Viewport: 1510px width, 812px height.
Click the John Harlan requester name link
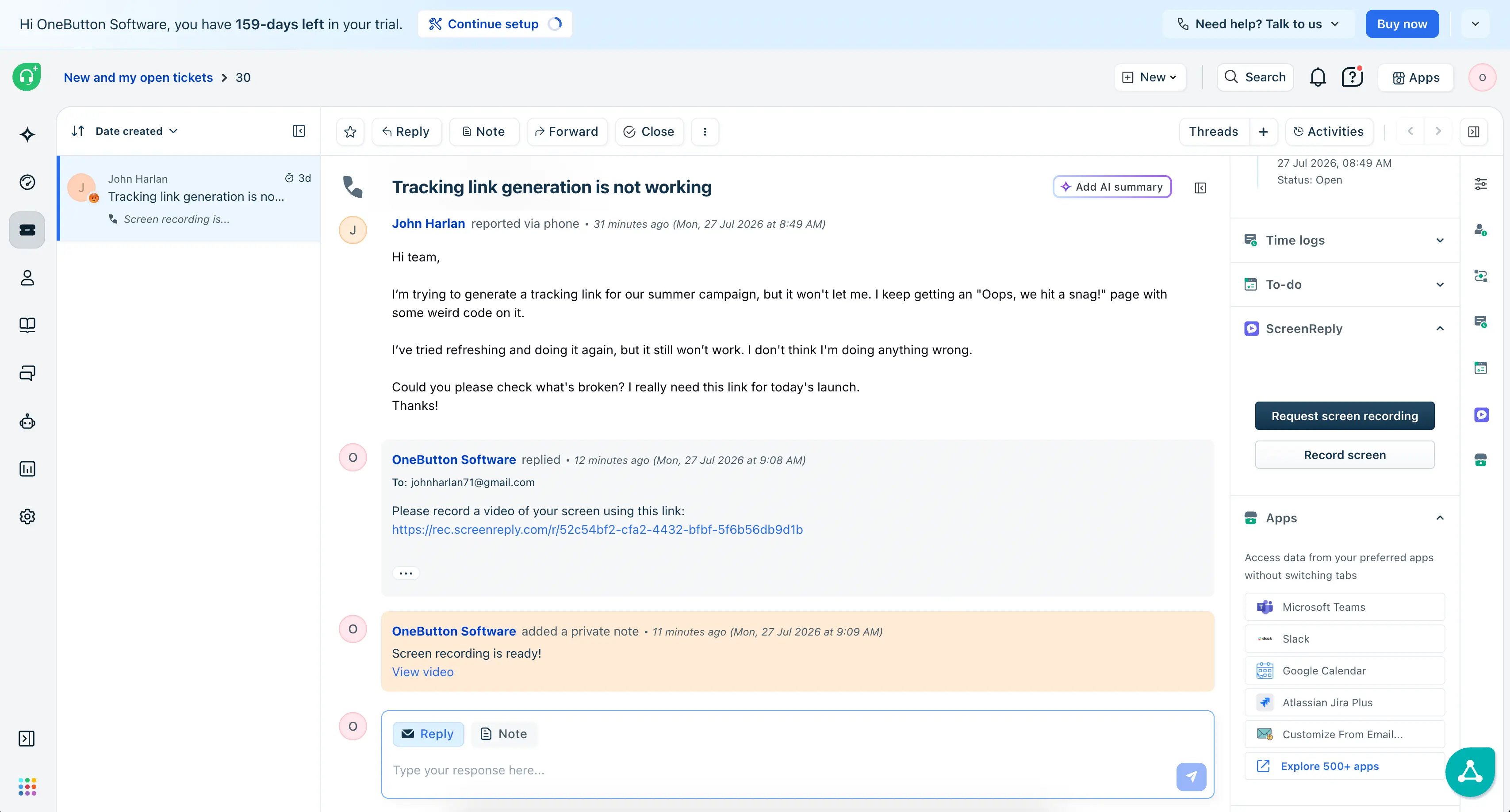pyautogui.click(x=428, y=223)
